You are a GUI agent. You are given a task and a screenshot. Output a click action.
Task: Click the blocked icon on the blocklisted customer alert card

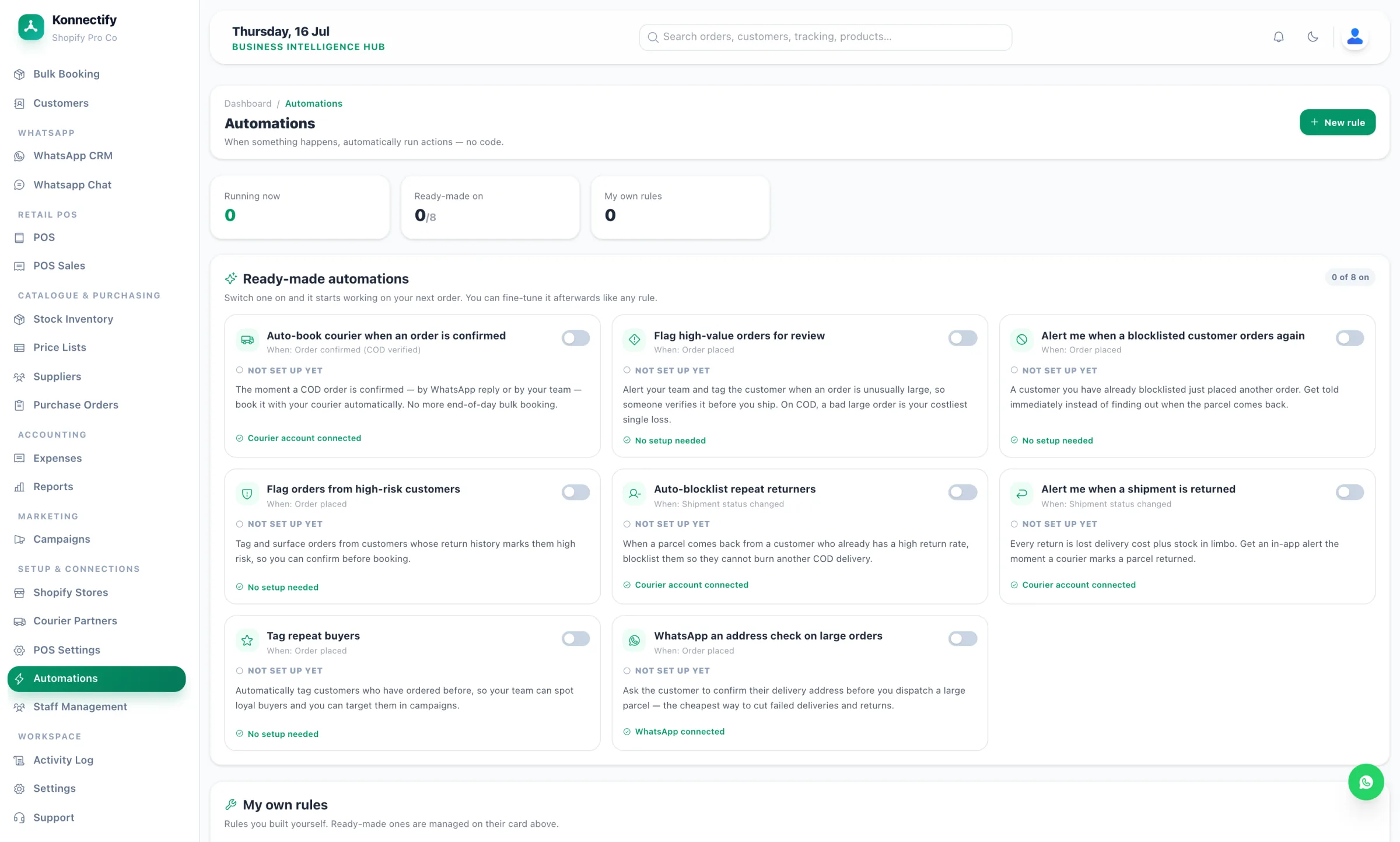click(x=1021, y=340)
